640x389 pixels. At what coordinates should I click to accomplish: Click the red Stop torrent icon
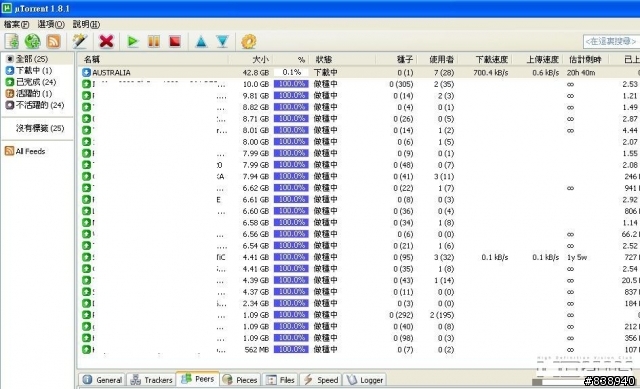pyautogui.click(x=175, y=41)
